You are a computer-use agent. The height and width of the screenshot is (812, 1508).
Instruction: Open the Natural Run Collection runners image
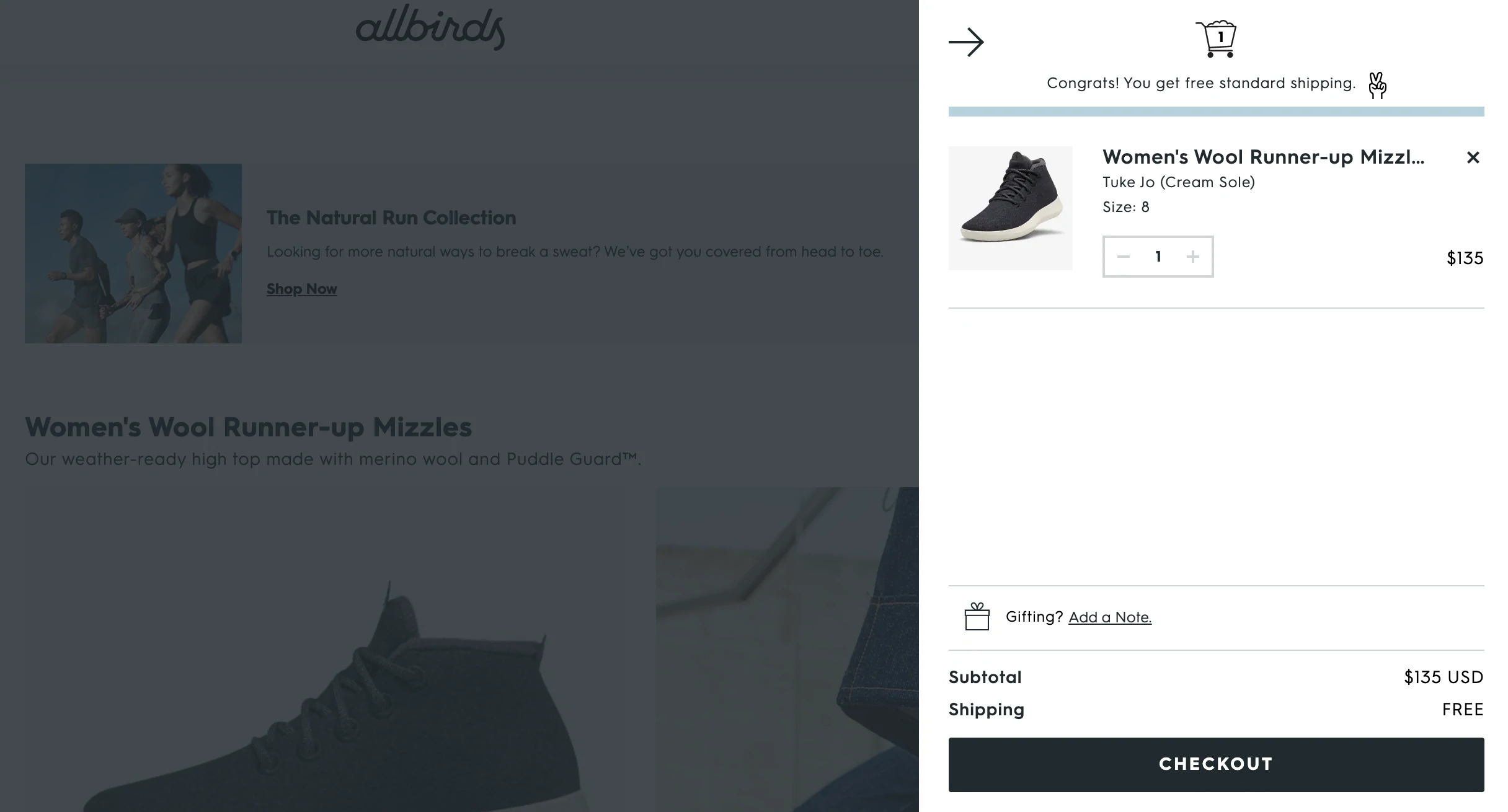pos(133,253)
